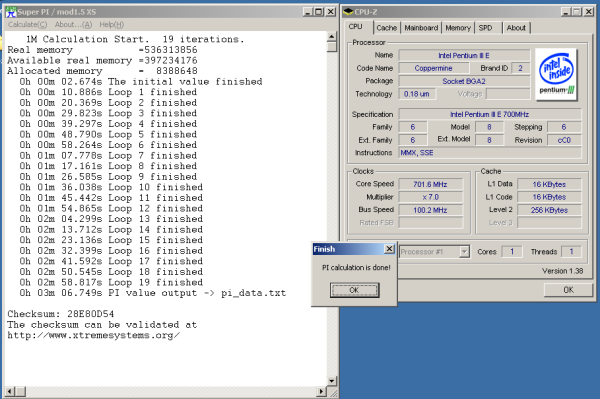Click the Technology field '0.18 um'
The image size is (600, 399).
click(417, 94)
